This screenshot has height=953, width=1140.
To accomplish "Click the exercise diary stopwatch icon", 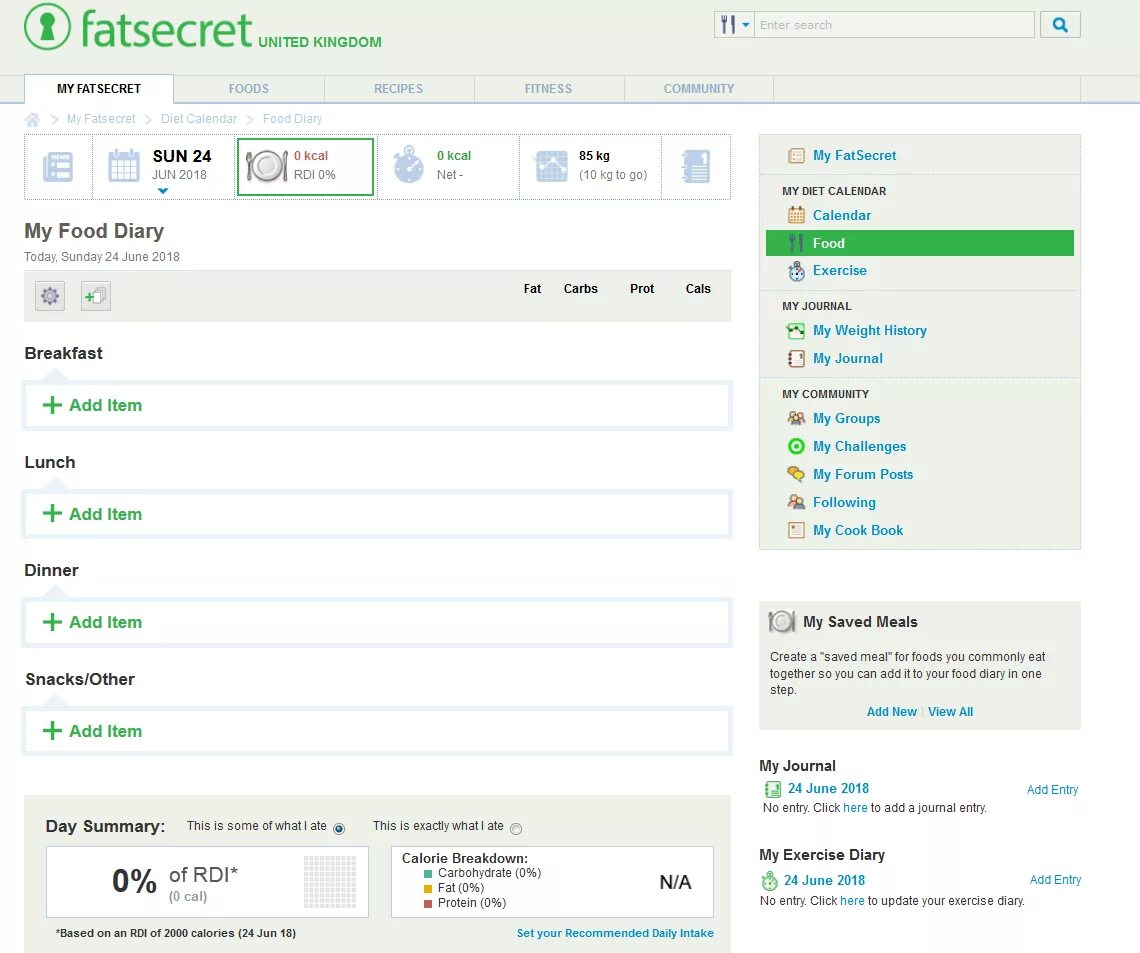I will point(769,881).
